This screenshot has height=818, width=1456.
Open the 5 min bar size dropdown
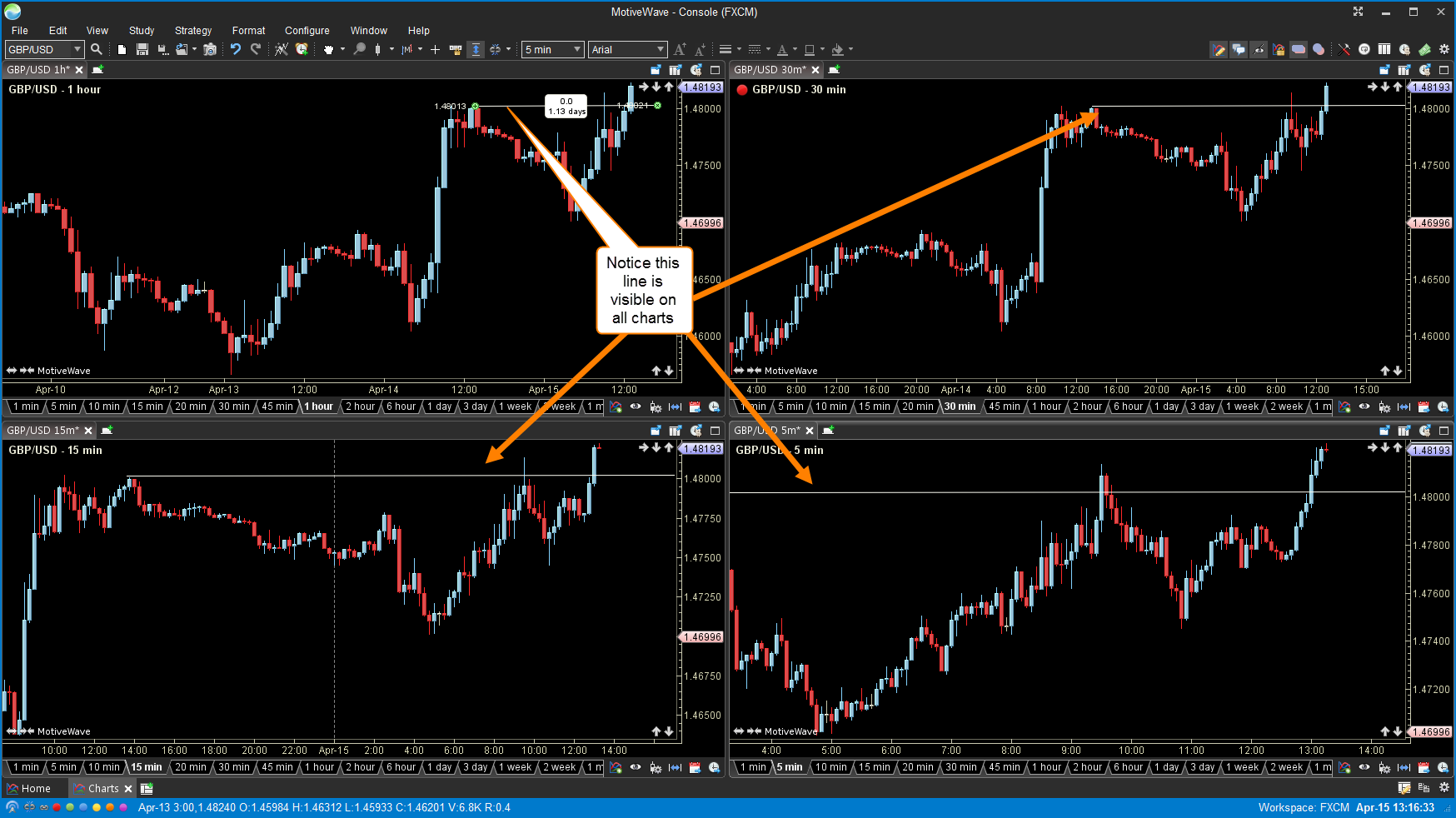(552, 50)
